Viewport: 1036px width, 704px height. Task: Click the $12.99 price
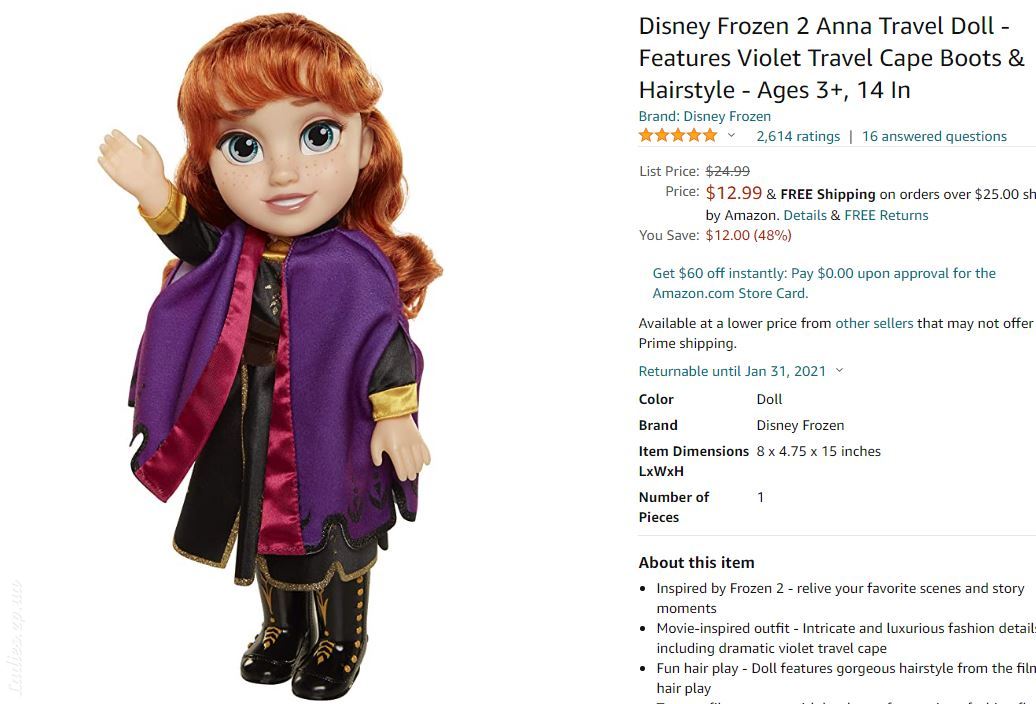point(733,193)
